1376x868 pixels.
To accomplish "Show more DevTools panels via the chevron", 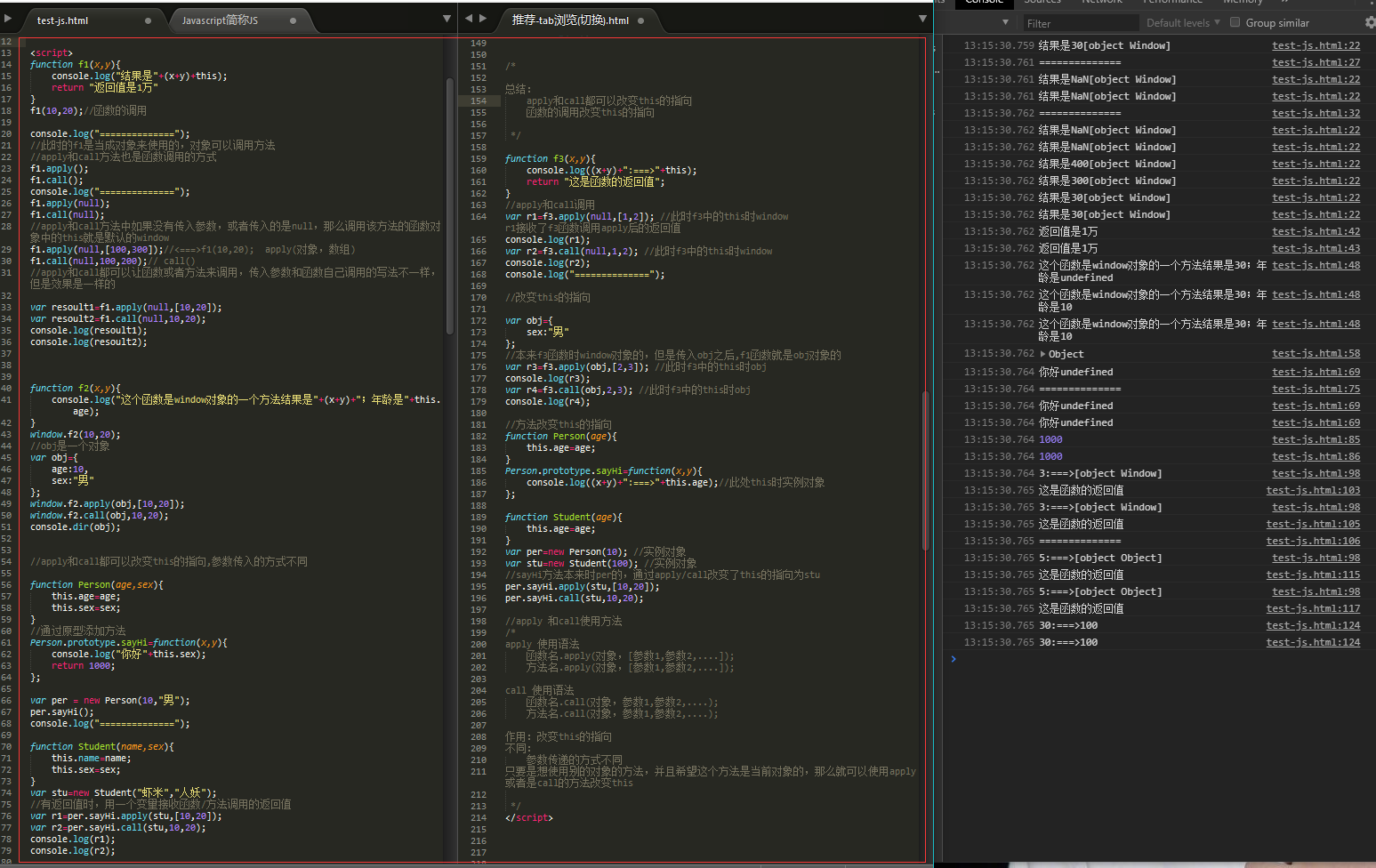I will pyautogui.click(x=1285, y=3).
